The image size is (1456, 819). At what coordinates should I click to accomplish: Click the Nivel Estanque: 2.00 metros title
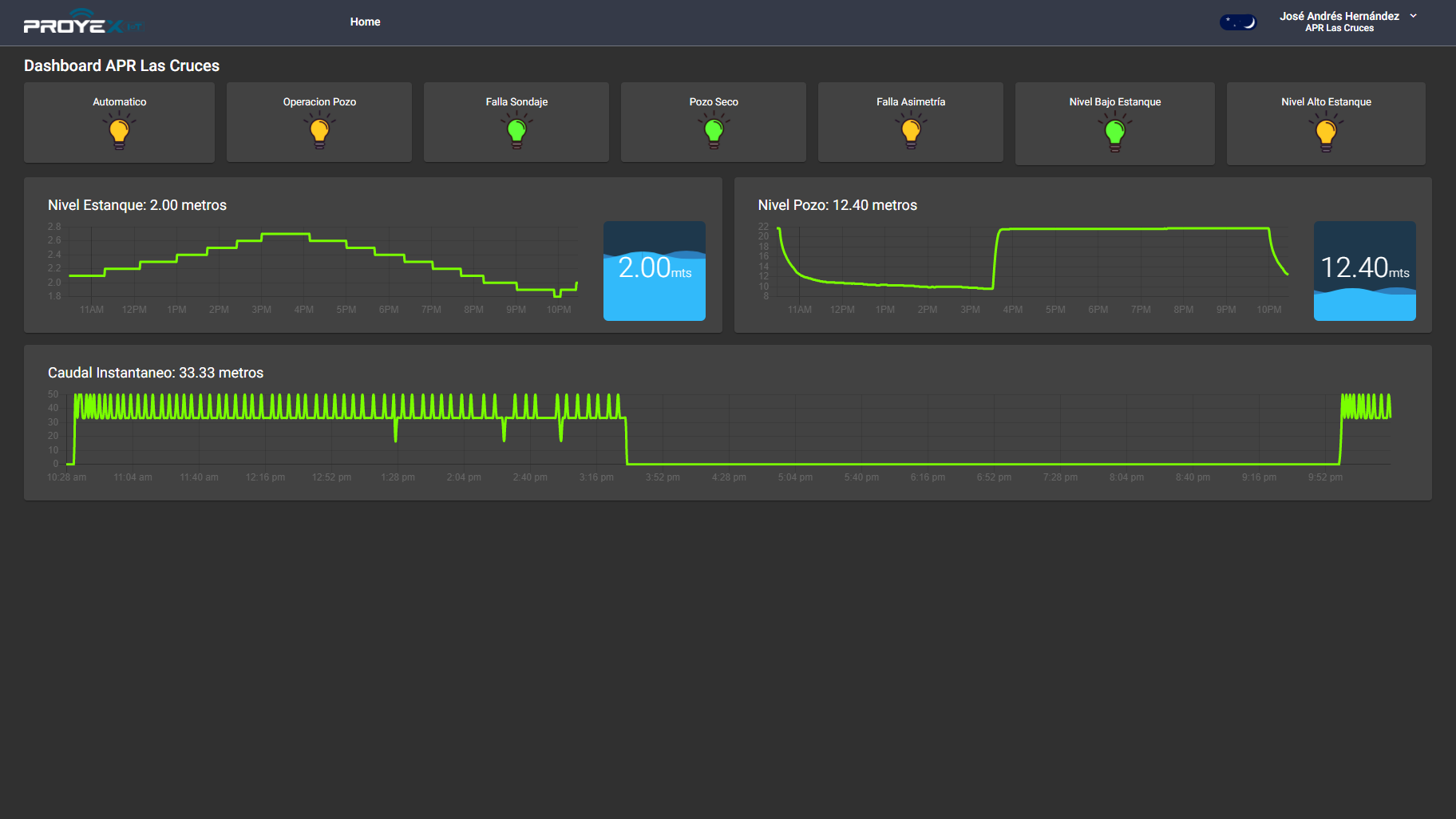(x=137, y=205)
